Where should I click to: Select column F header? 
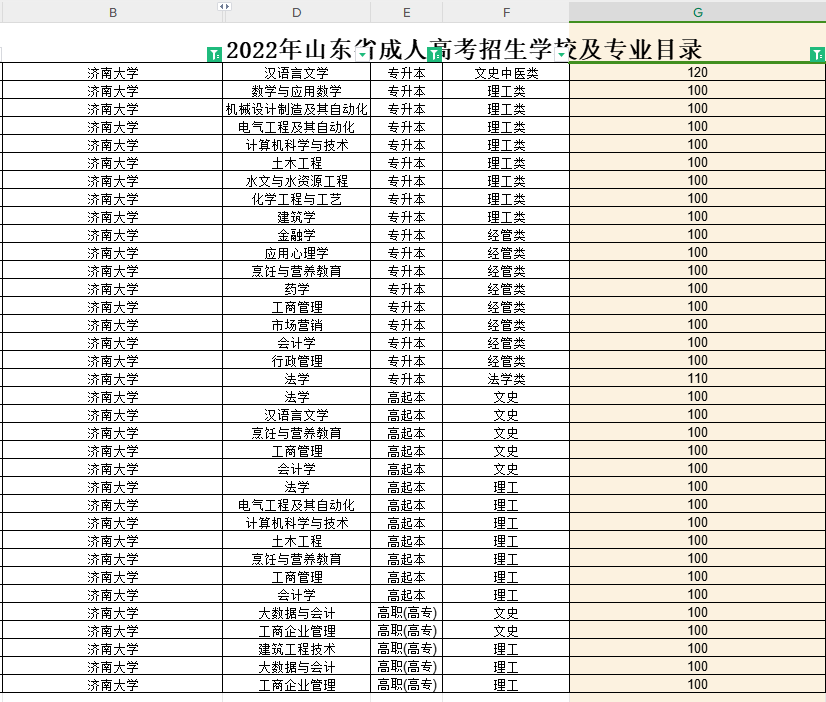506,12
